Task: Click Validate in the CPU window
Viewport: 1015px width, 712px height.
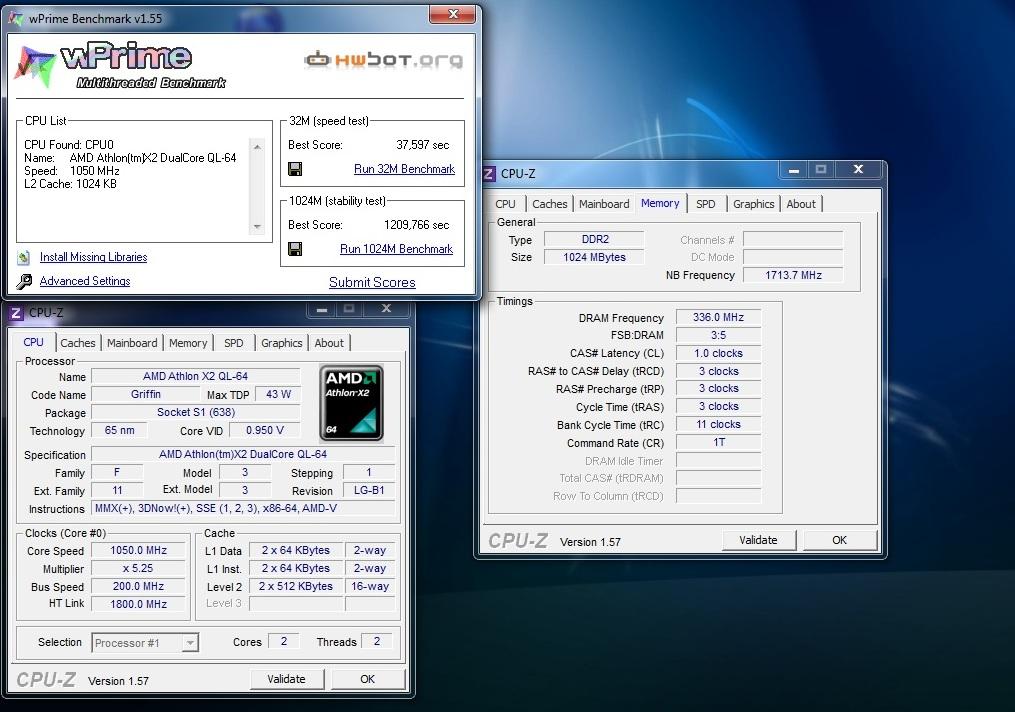Action: (x=286, y=679)
